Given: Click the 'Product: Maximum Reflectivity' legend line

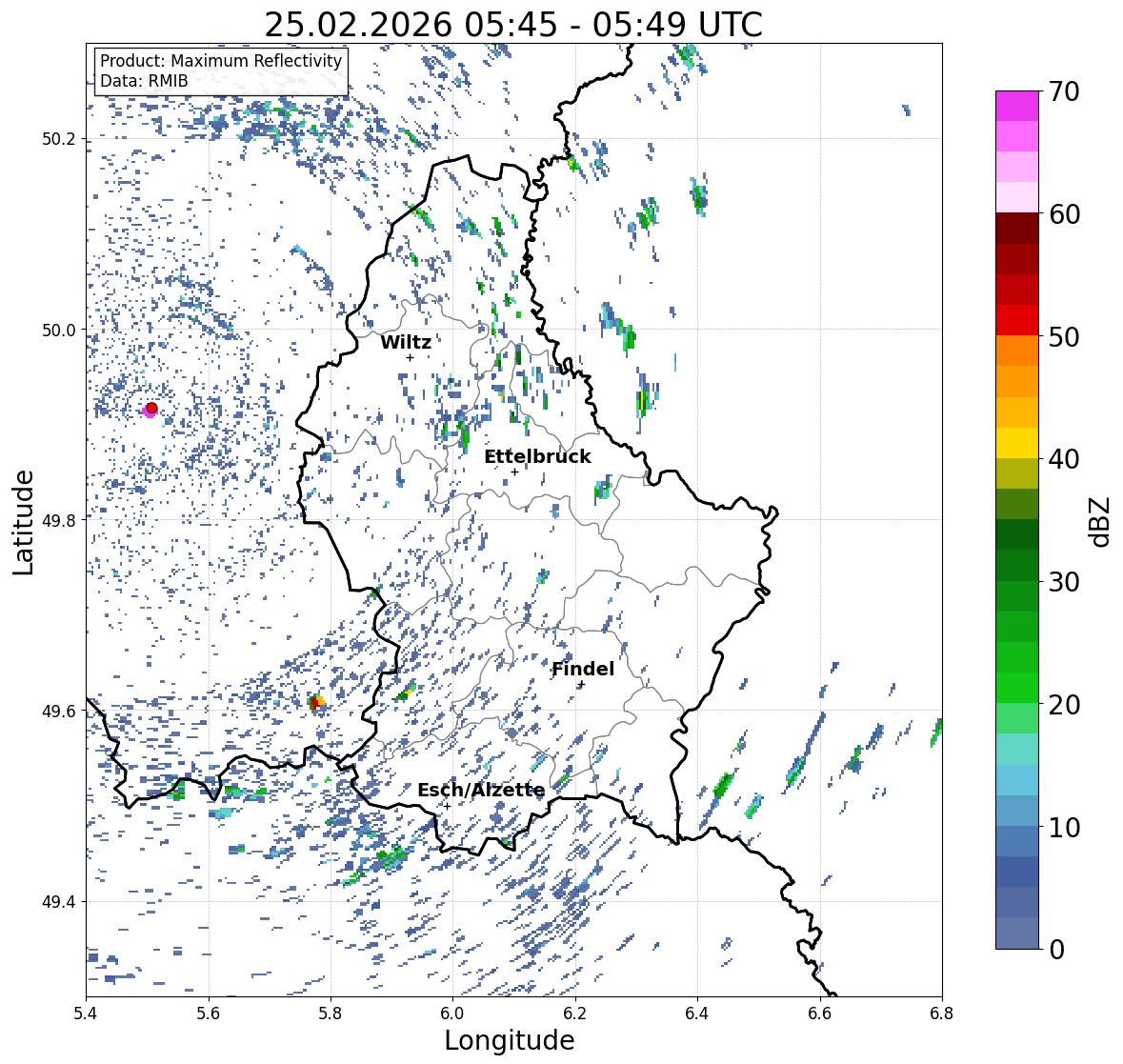Looking at the screenshot, I should click(221, 61).
